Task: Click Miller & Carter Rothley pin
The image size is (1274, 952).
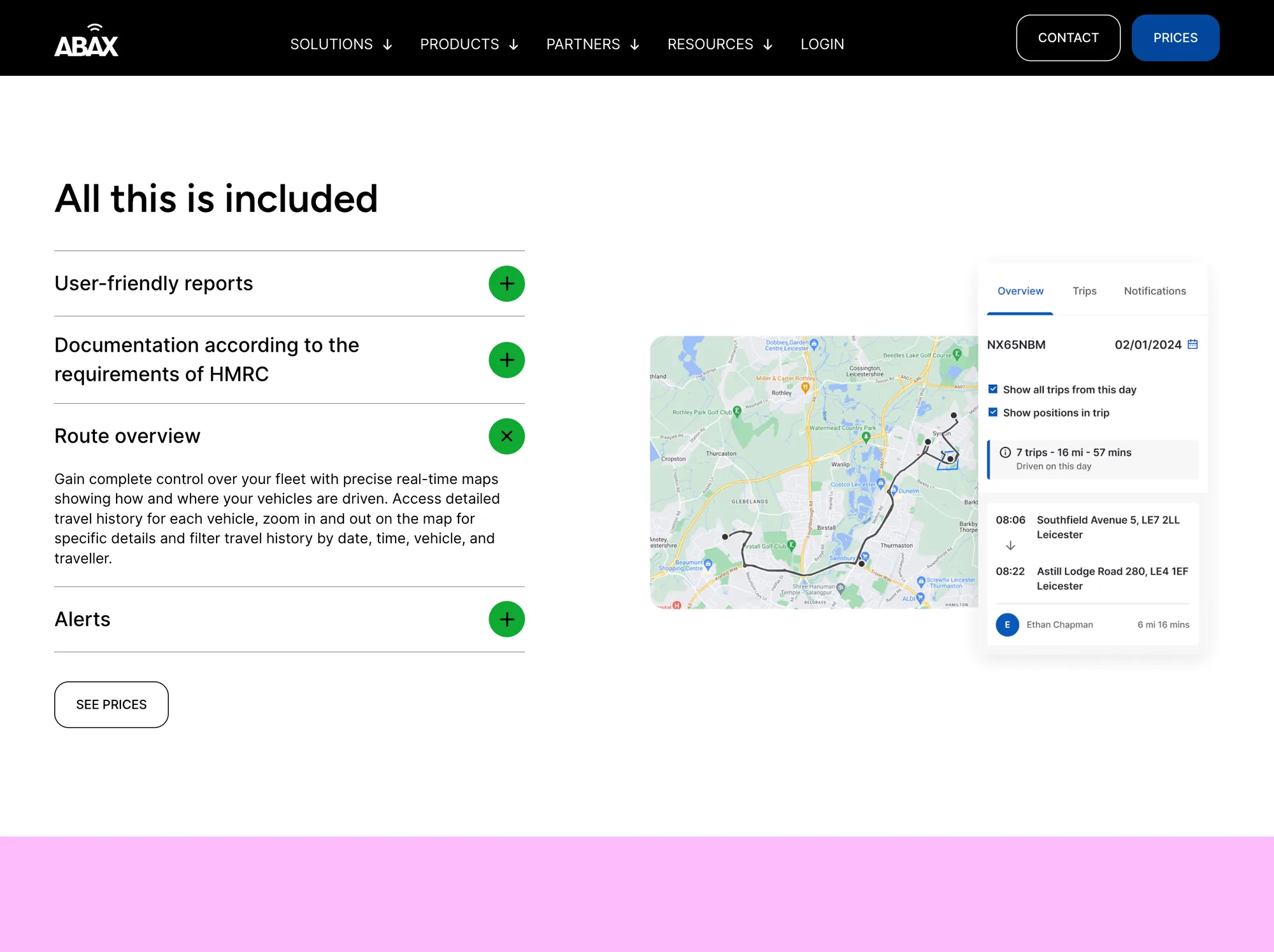Action: tap(805, 387)
